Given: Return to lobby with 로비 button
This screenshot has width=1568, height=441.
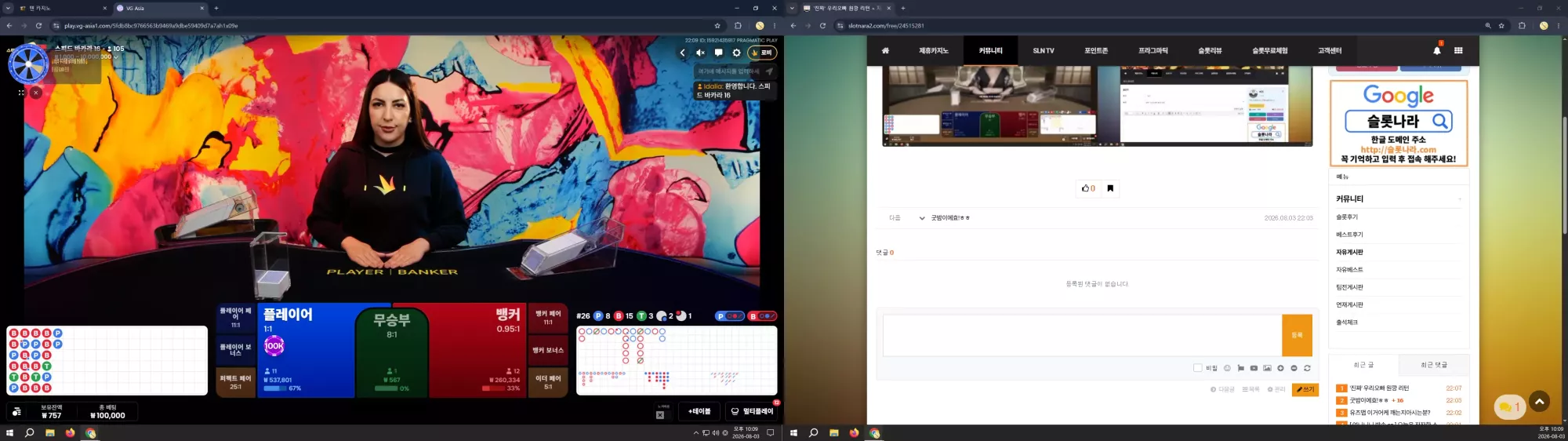Looking at the screenshot, I should pyautogui.click(x=761, y=53).
